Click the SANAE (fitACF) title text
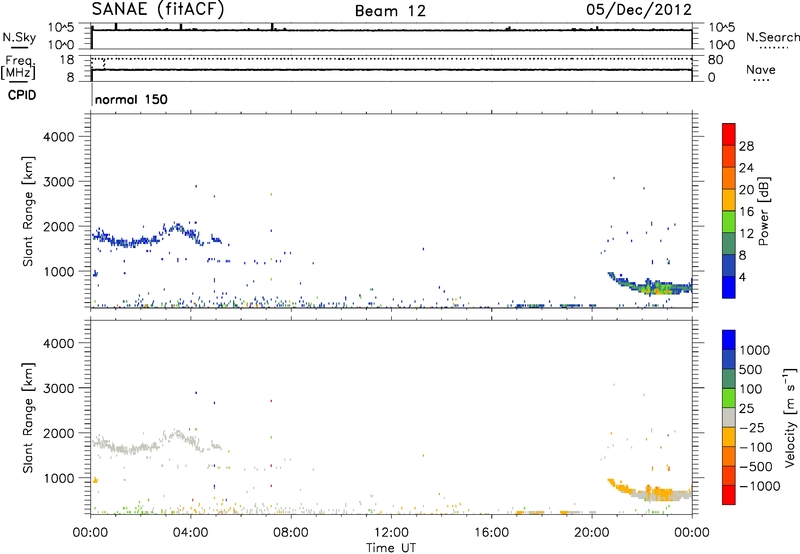800x554 pixels. click(x=158, y=10)
